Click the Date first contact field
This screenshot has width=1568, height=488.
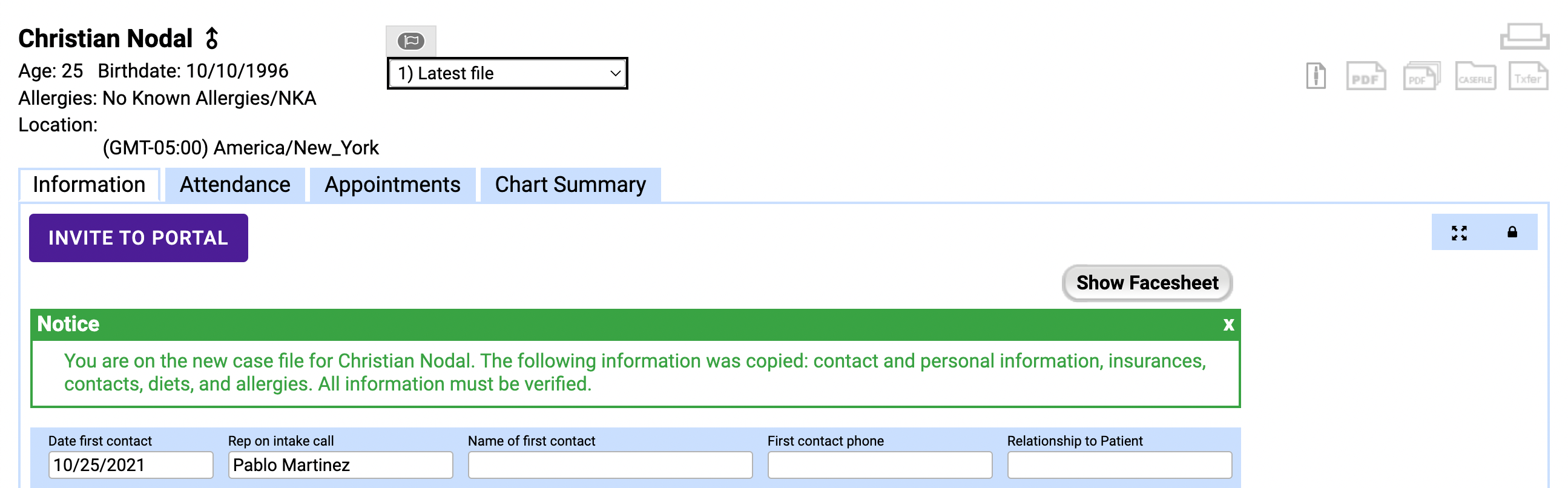[x=130, y=465]
